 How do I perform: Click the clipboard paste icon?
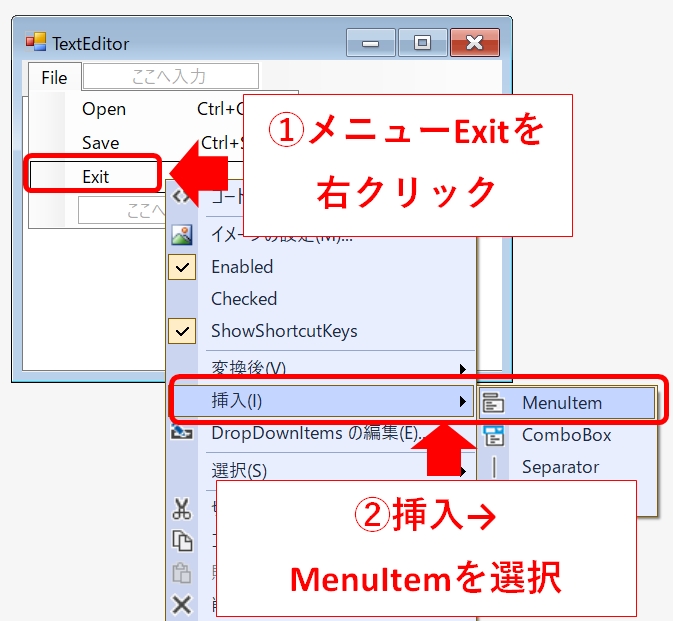[x=182, y=573]
